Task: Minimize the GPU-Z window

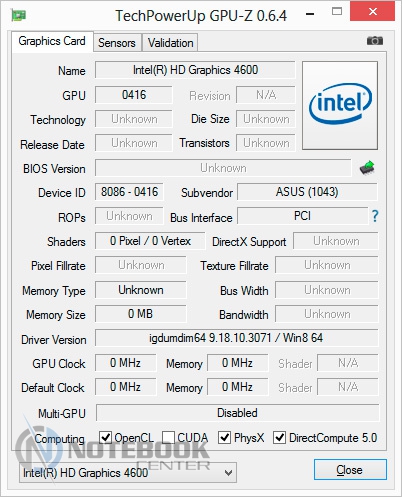Action: [310, 14]
